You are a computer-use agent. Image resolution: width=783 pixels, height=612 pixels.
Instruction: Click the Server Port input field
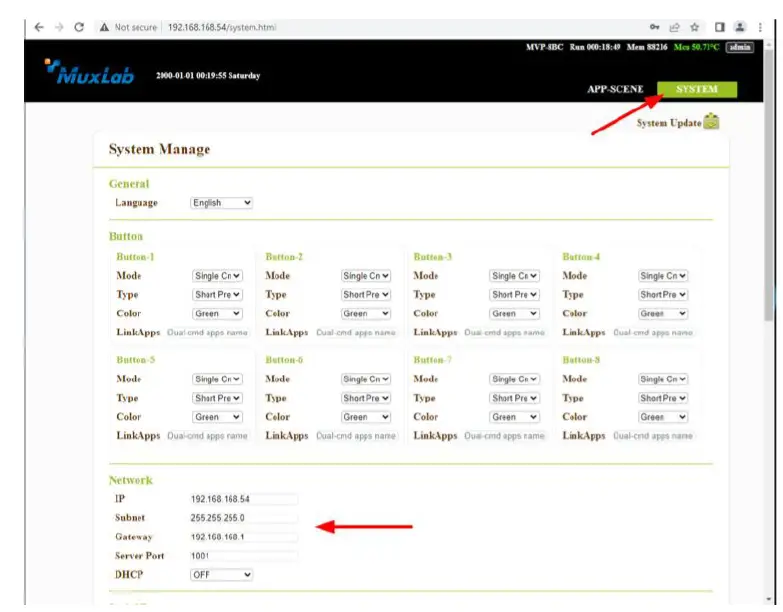(244, 556)
